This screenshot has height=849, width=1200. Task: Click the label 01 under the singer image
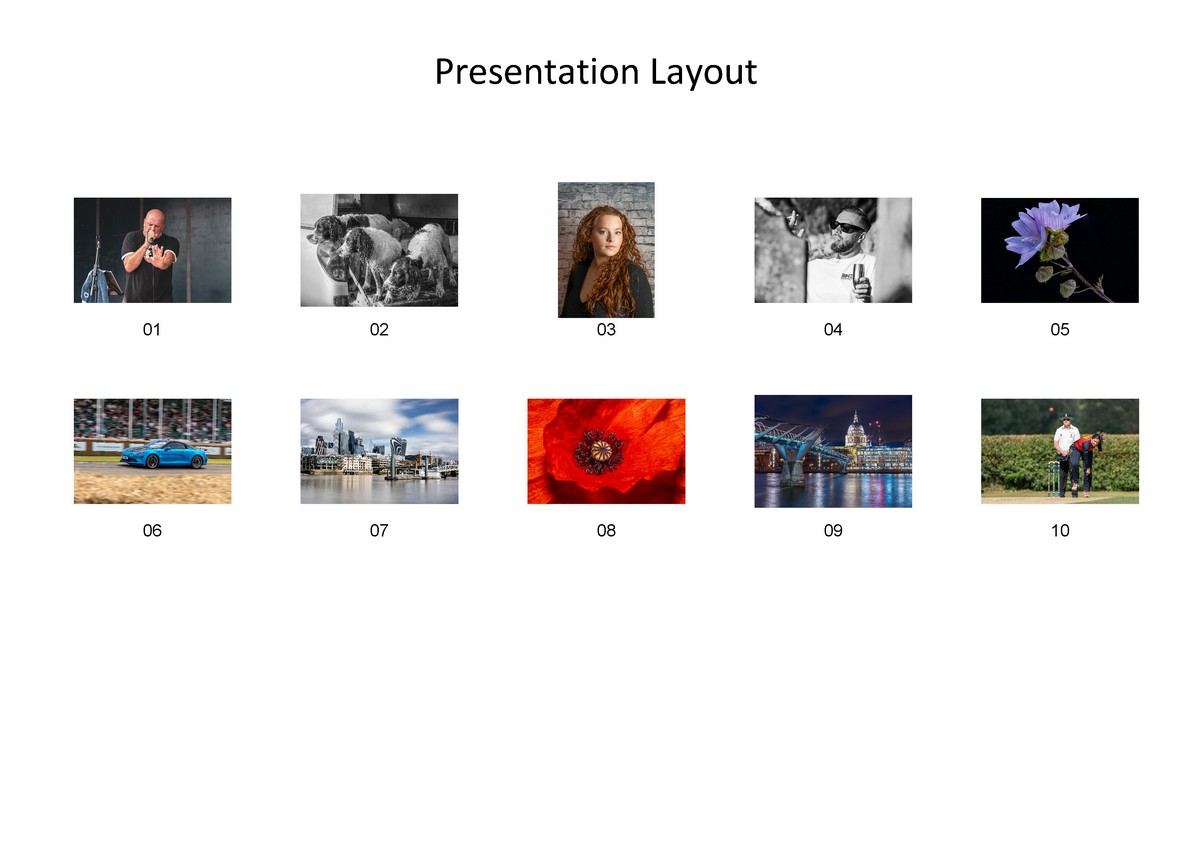pos(152,329)
